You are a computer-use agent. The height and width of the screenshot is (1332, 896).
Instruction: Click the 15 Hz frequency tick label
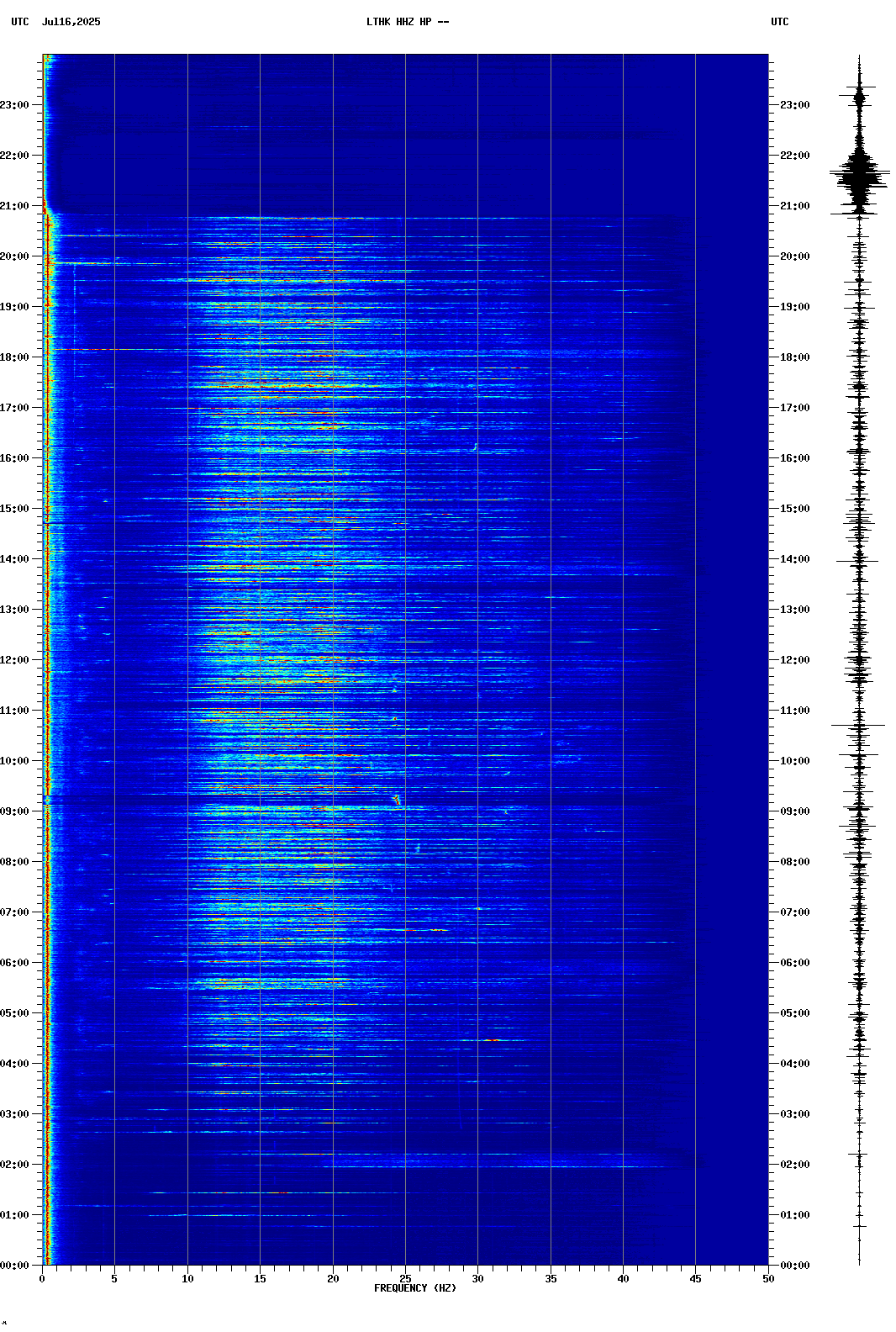(x=260, y=1279)
